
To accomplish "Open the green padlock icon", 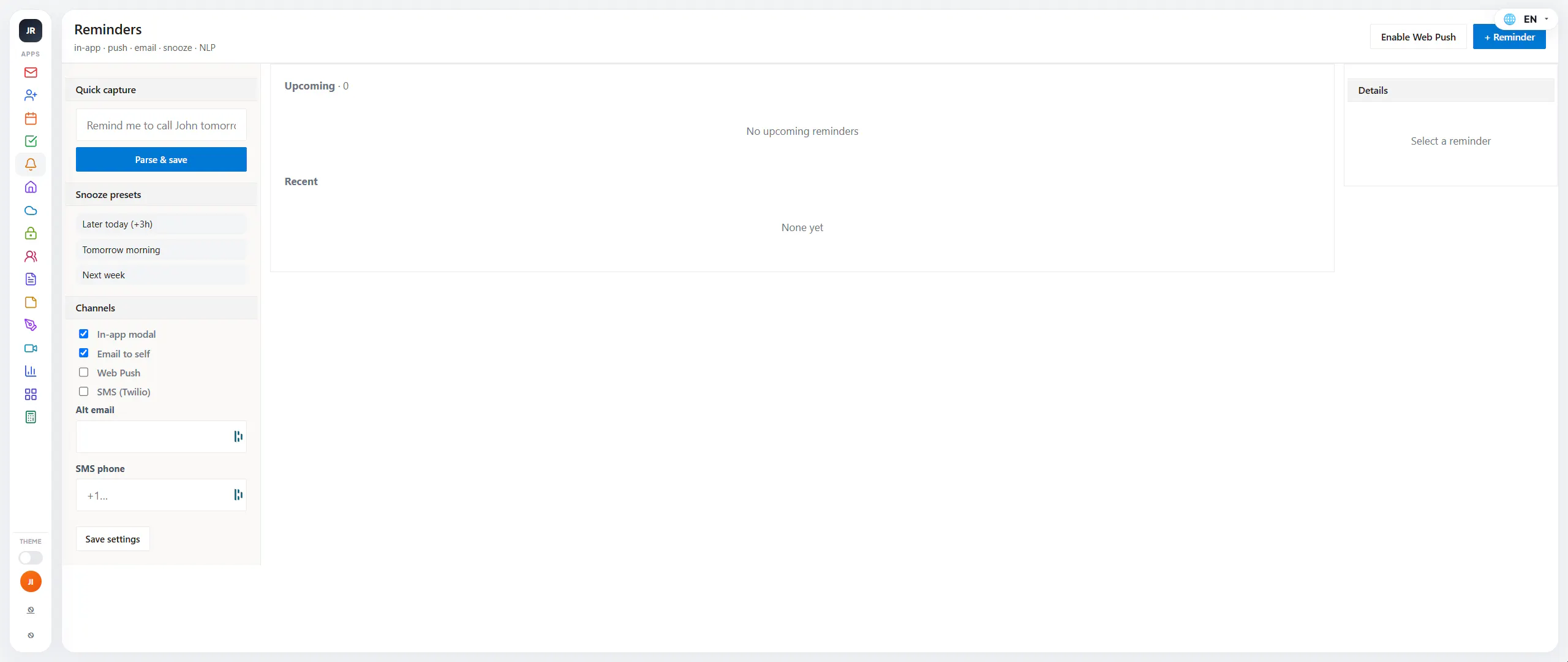I will [31, 234].
